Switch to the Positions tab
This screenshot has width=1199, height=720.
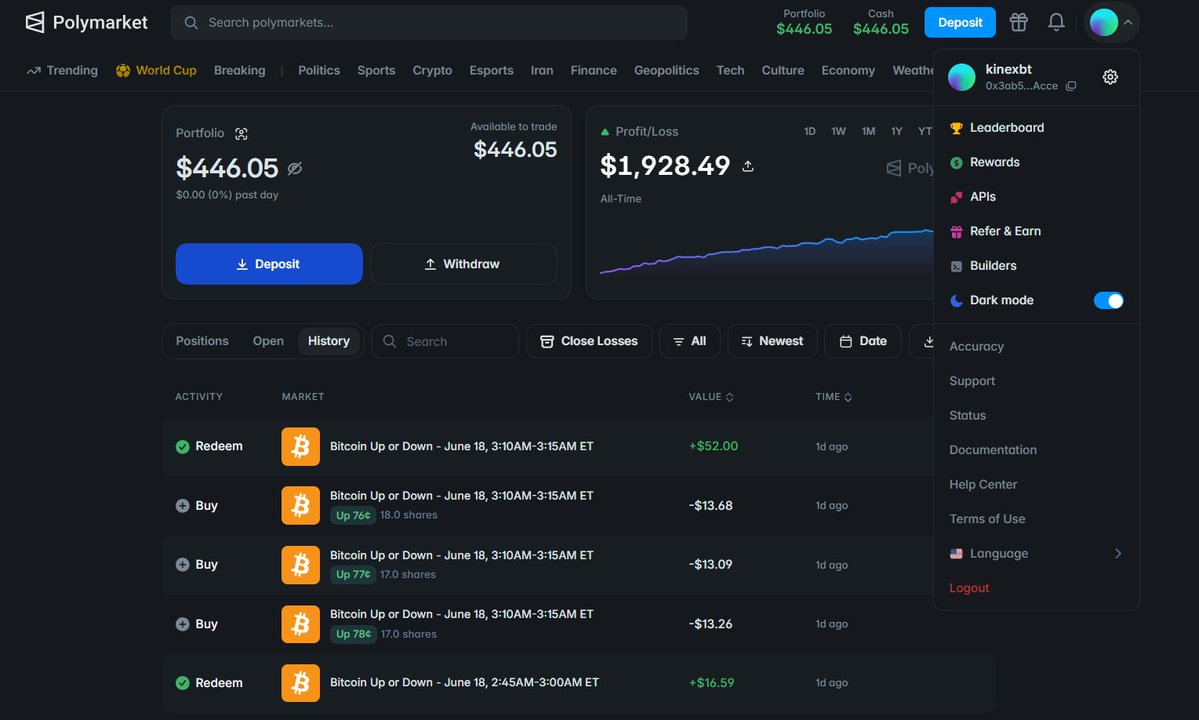(x=202, y=341)
